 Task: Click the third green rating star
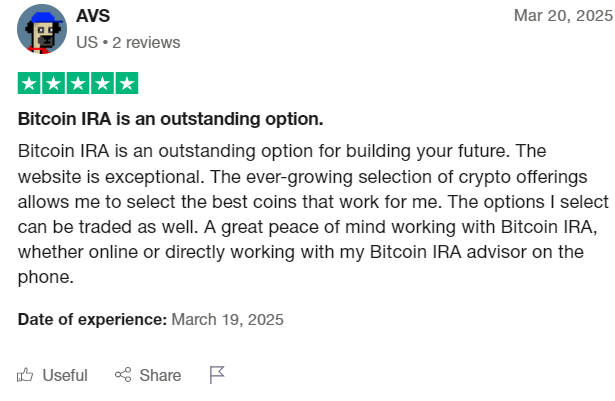(x=78, y=83)
